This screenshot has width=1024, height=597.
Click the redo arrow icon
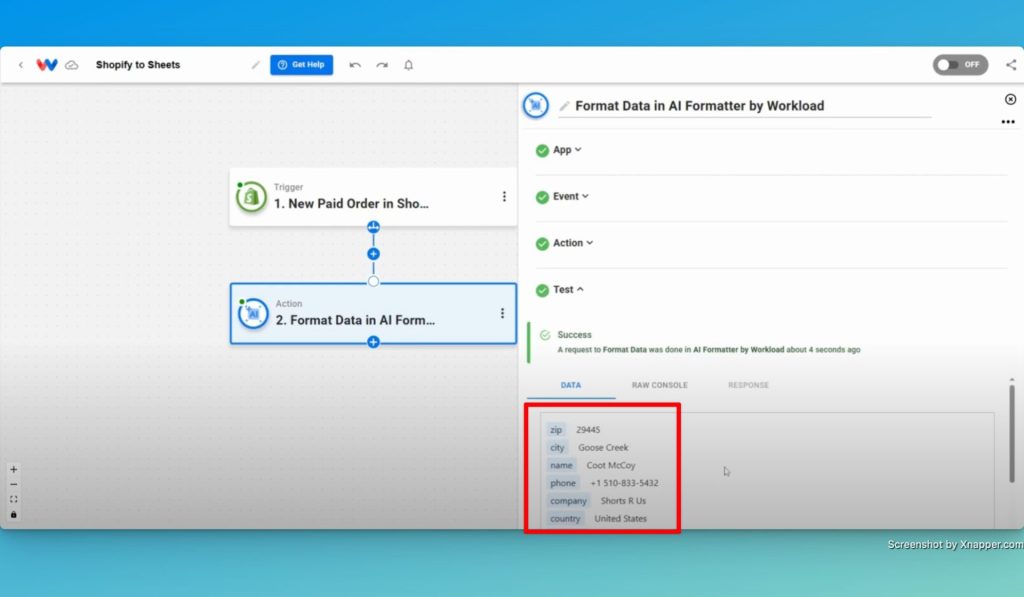382,65
